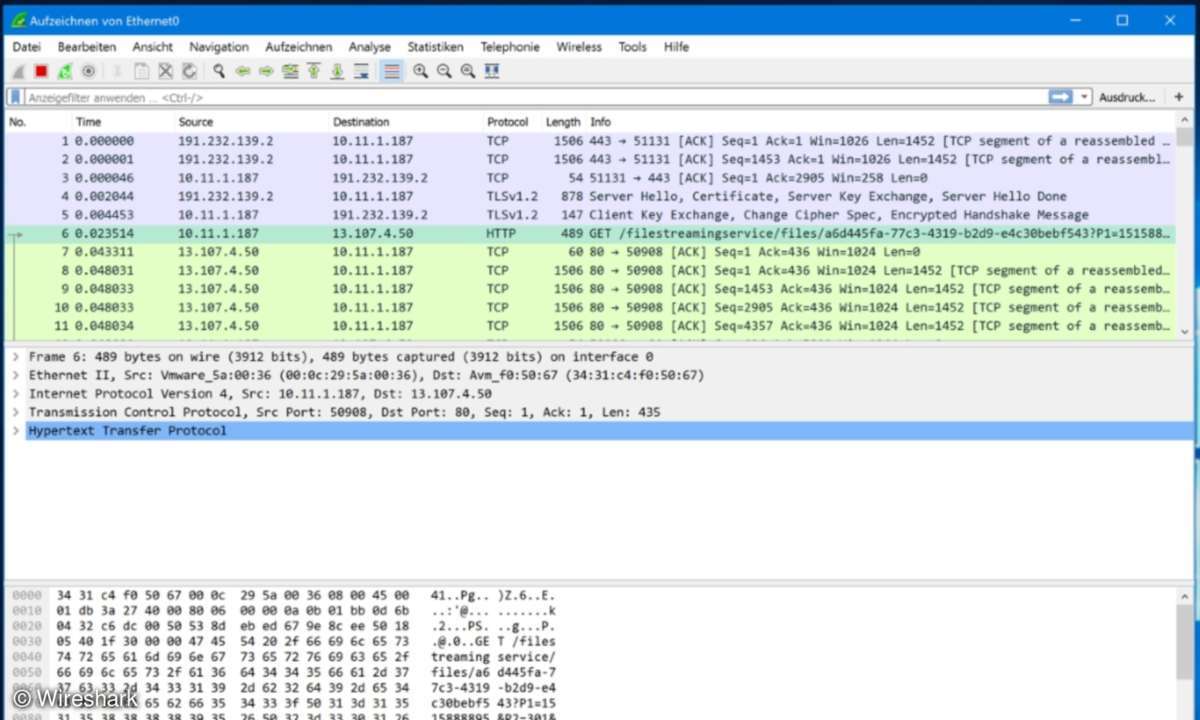Open the Navigation menu
The height and width of the screenshot is (720, 1200).
click(219, 47)
